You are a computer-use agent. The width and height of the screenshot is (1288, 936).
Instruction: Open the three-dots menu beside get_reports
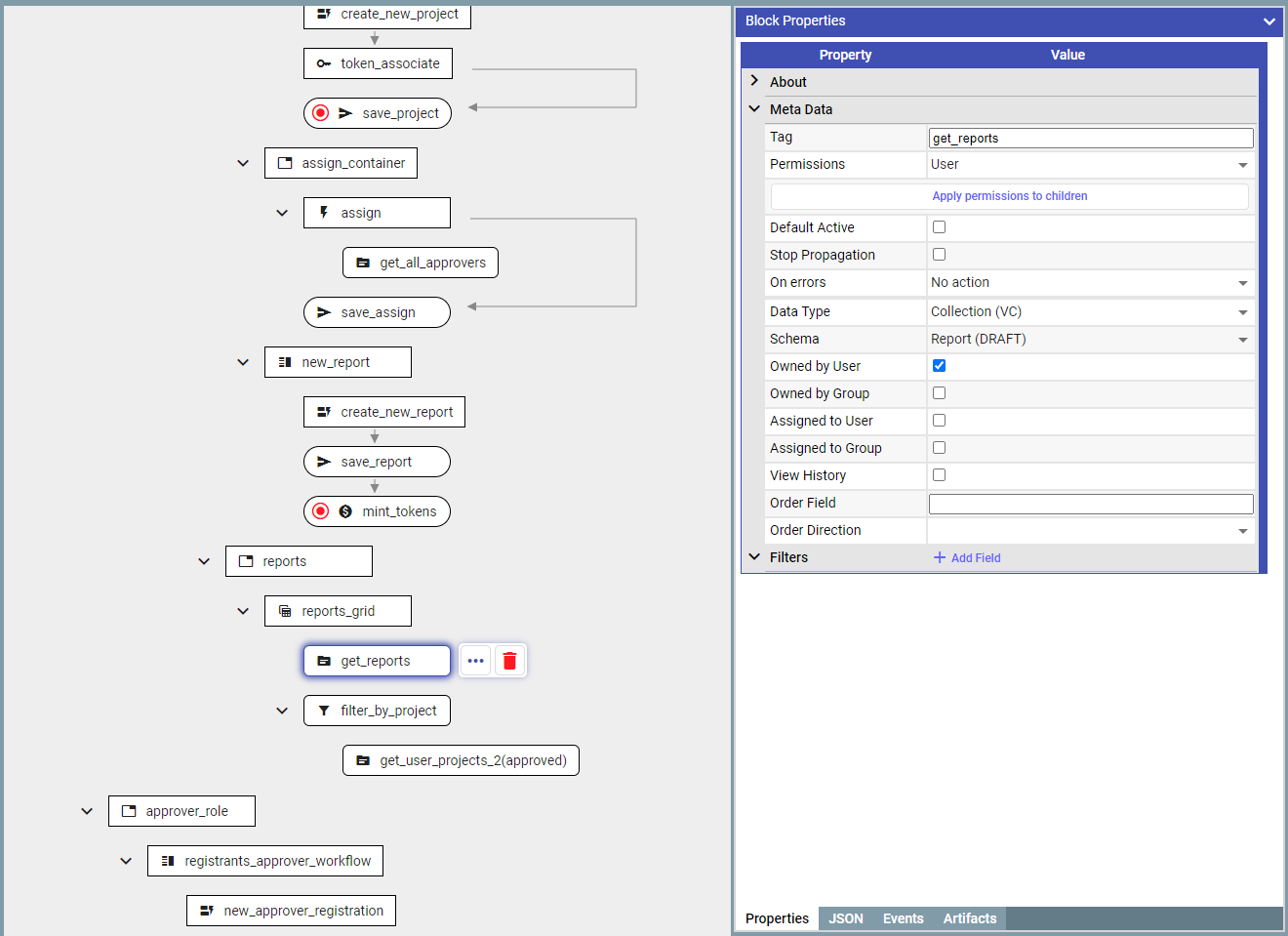coord(475,661)
